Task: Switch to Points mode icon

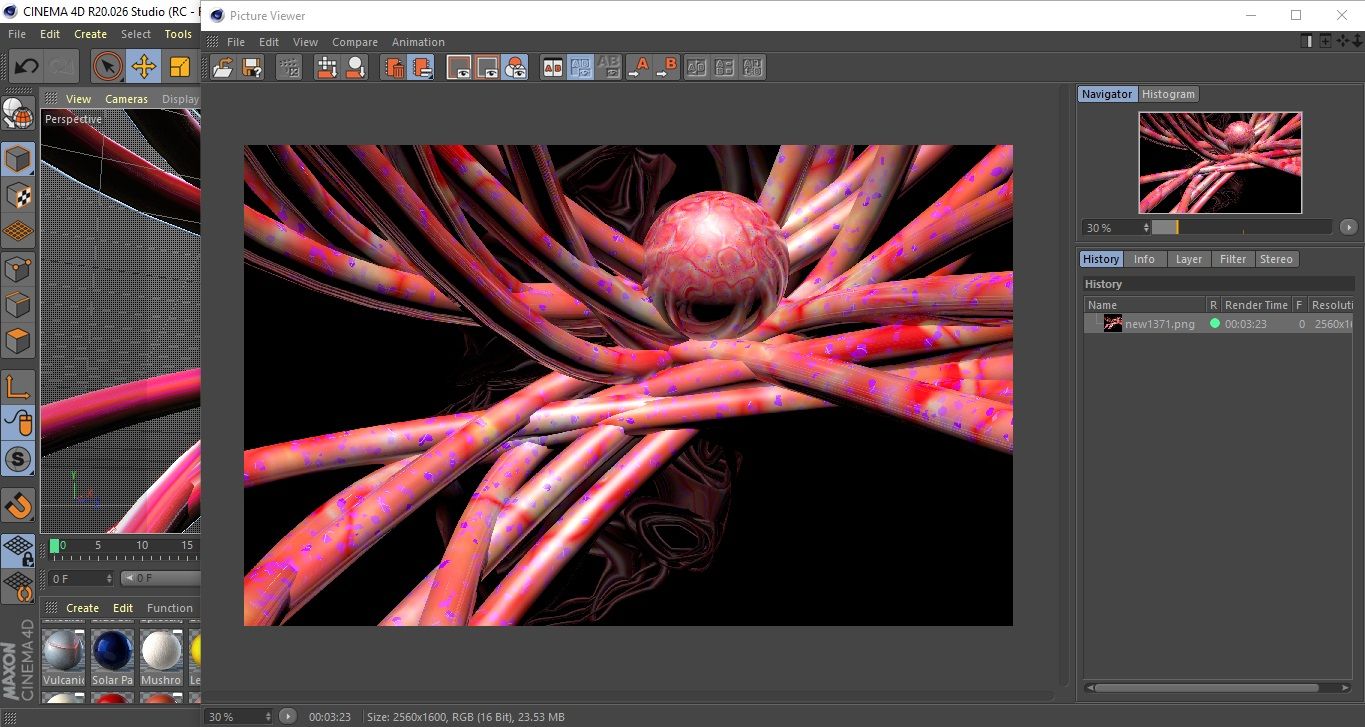Action: coord(18,269)
